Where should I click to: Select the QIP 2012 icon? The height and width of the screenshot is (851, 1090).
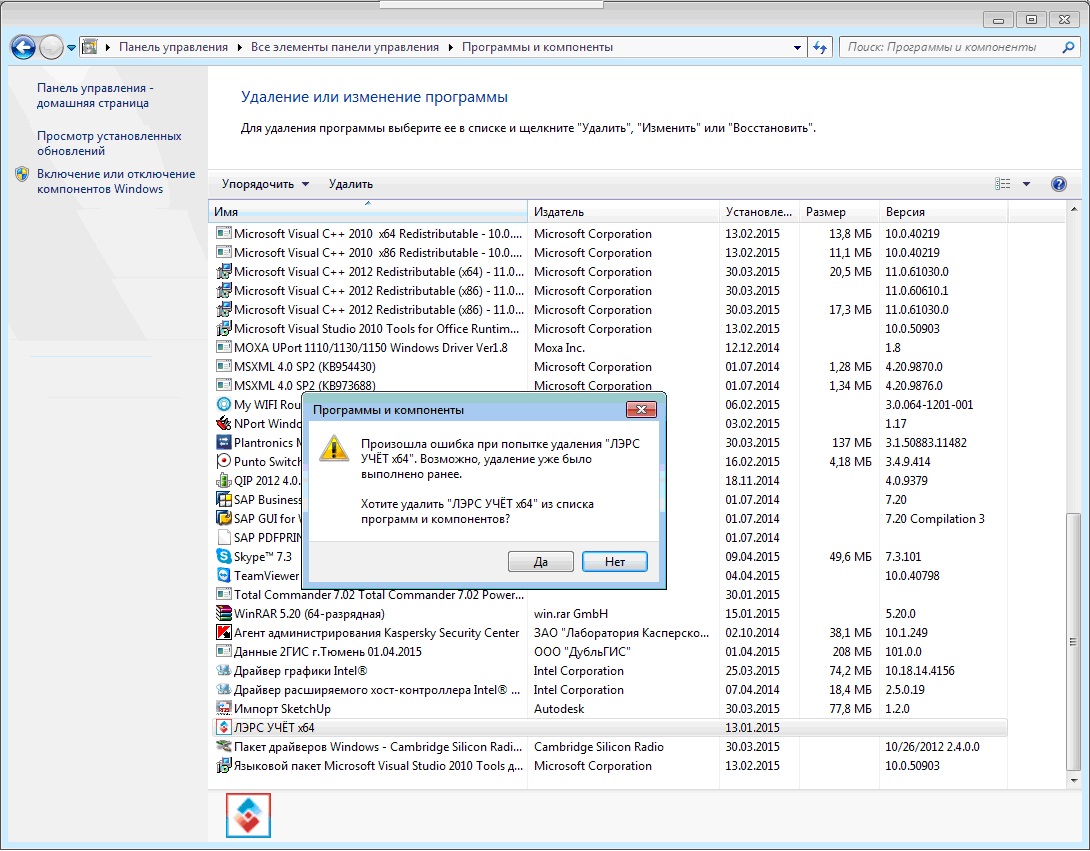click(x=224, y=480)
